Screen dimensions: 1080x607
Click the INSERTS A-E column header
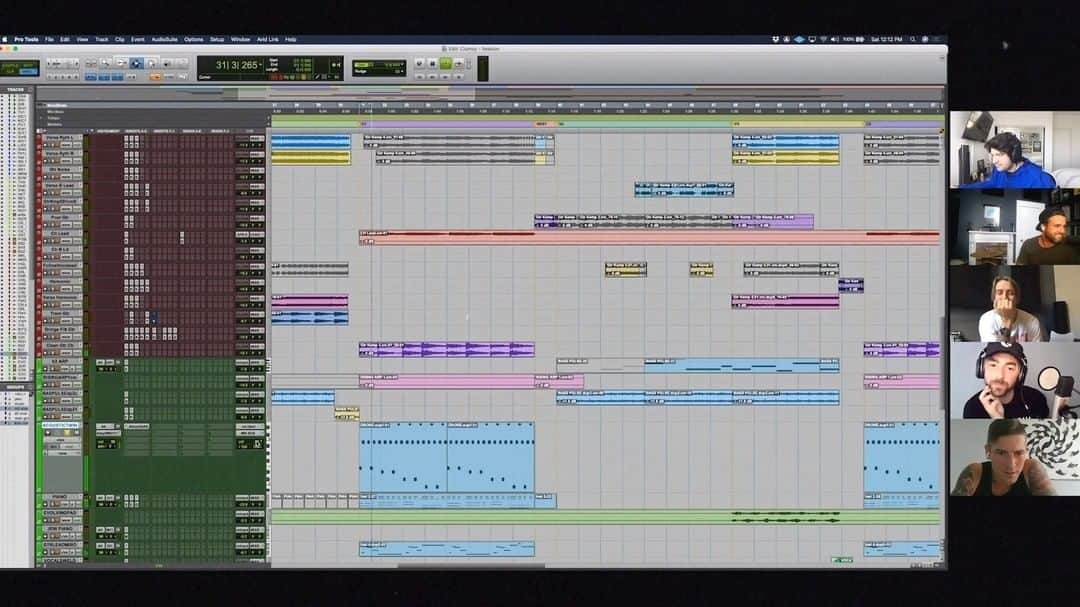coord(136,131)
